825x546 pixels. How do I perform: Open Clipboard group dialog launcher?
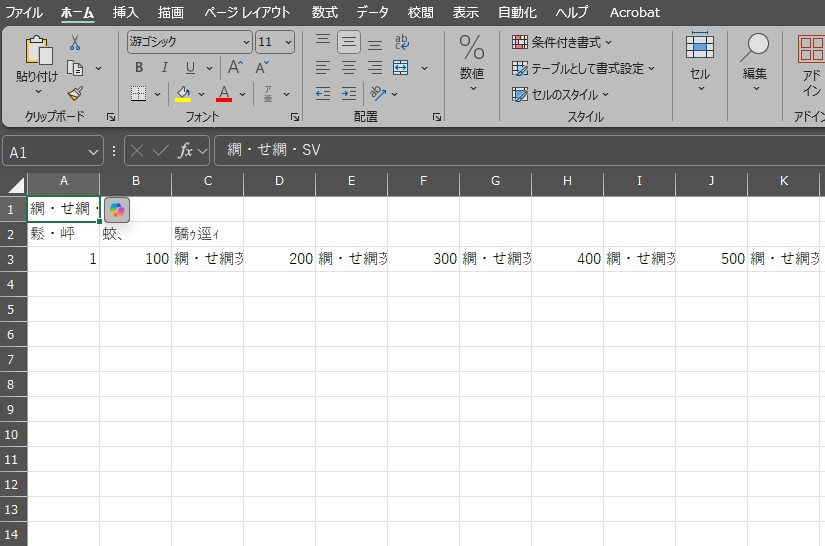(x=111, y=117)
